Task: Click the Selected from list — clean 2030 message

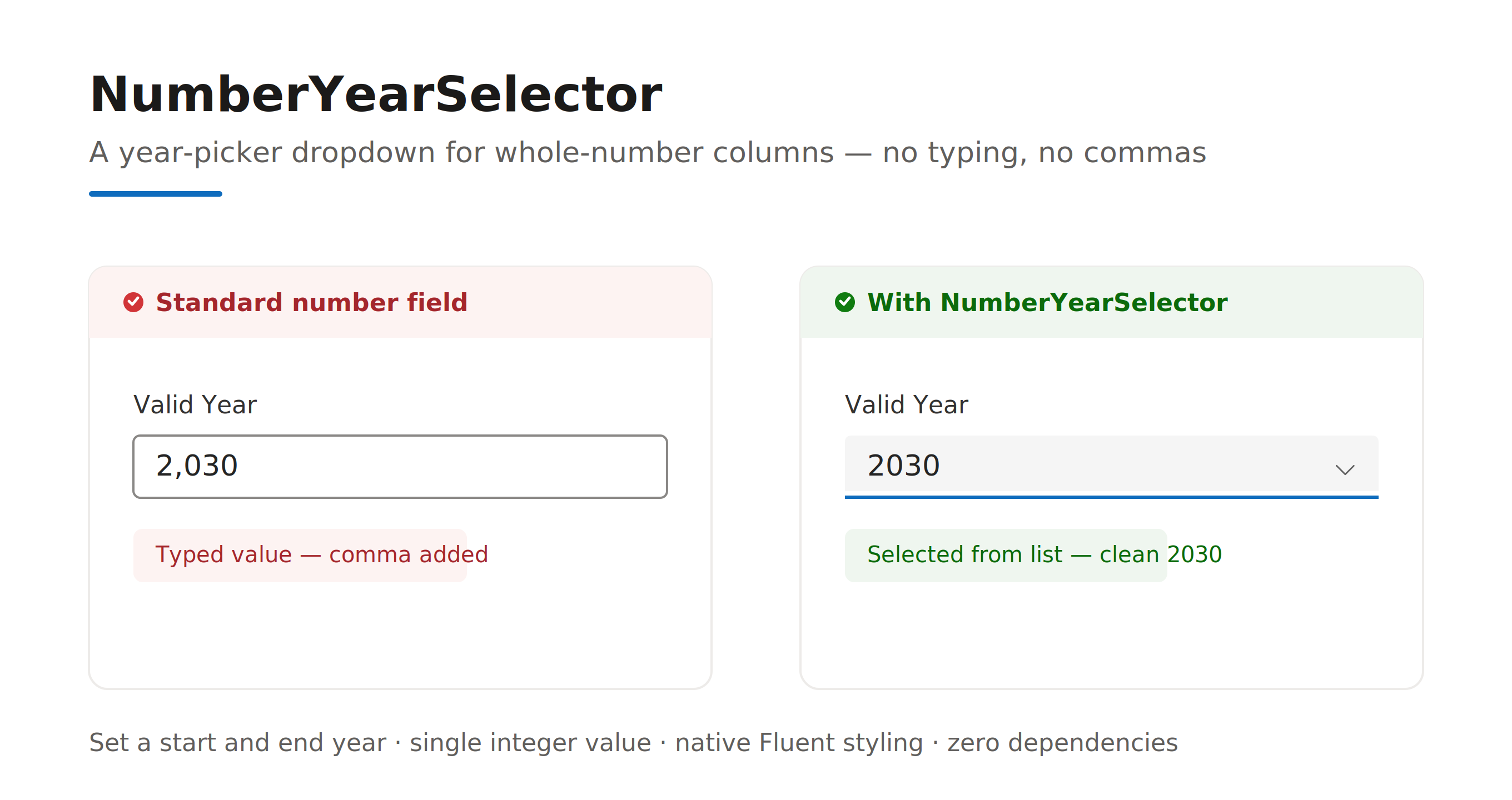Action: 1044,554
